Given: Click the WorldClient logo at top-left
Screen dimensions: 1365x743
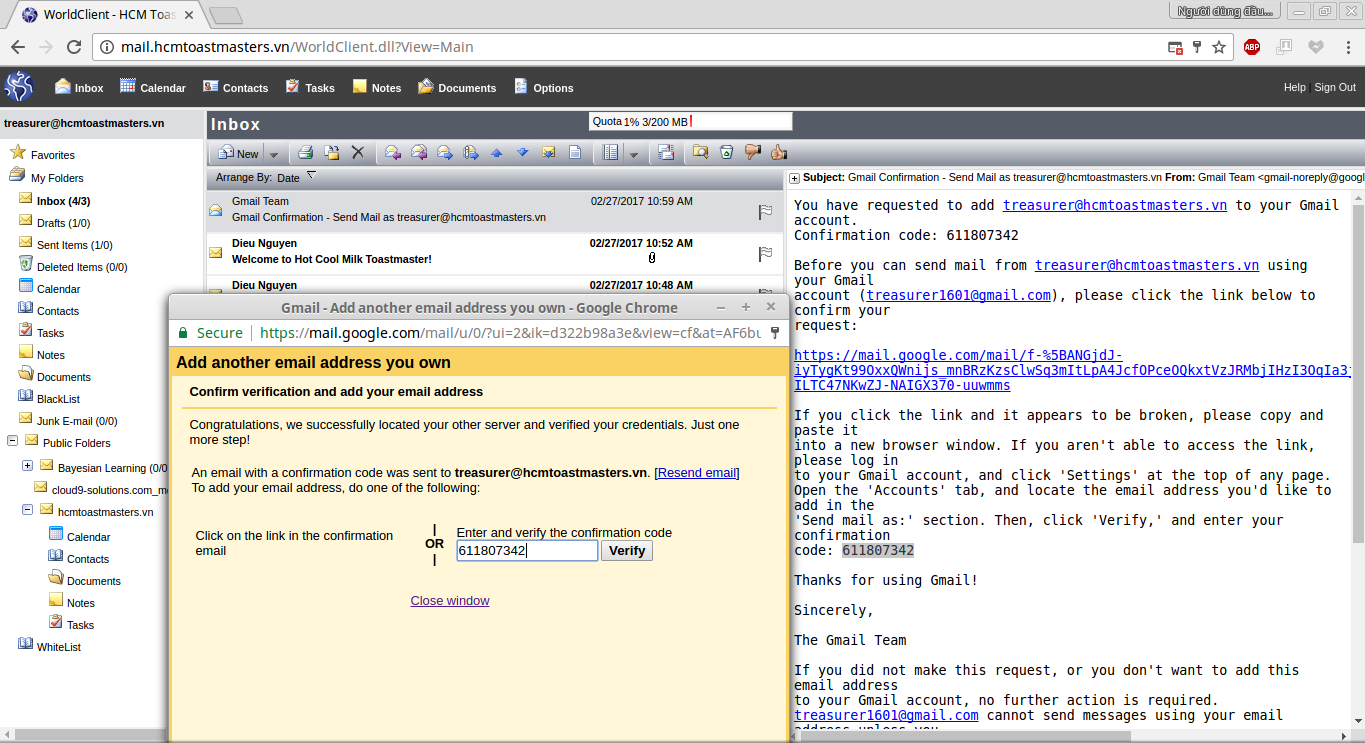Looking at the screenshot, I should click(19, 87).
